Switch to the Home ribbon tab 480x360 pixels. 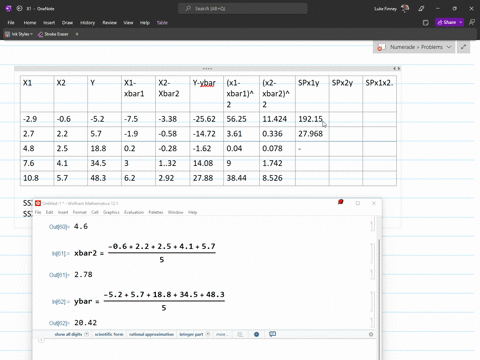[x=30, y=23]
